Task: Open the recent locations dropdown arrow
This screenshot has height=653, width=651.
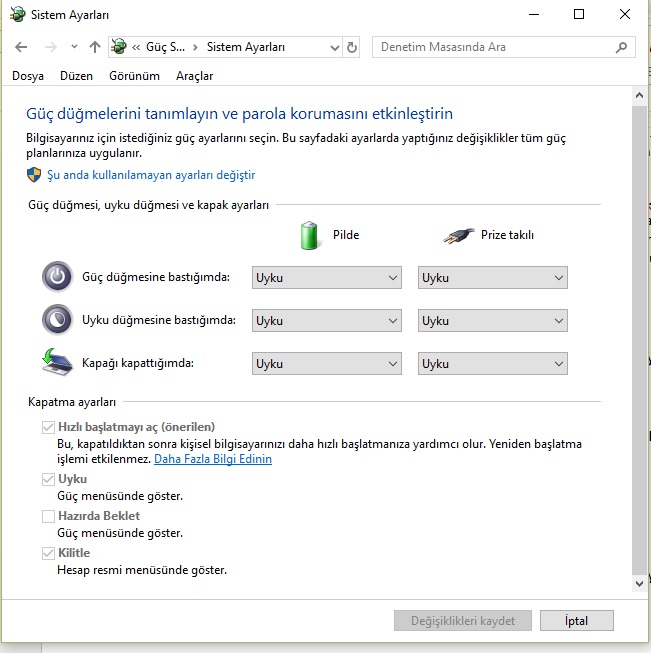Action: (x=74, y=47)
